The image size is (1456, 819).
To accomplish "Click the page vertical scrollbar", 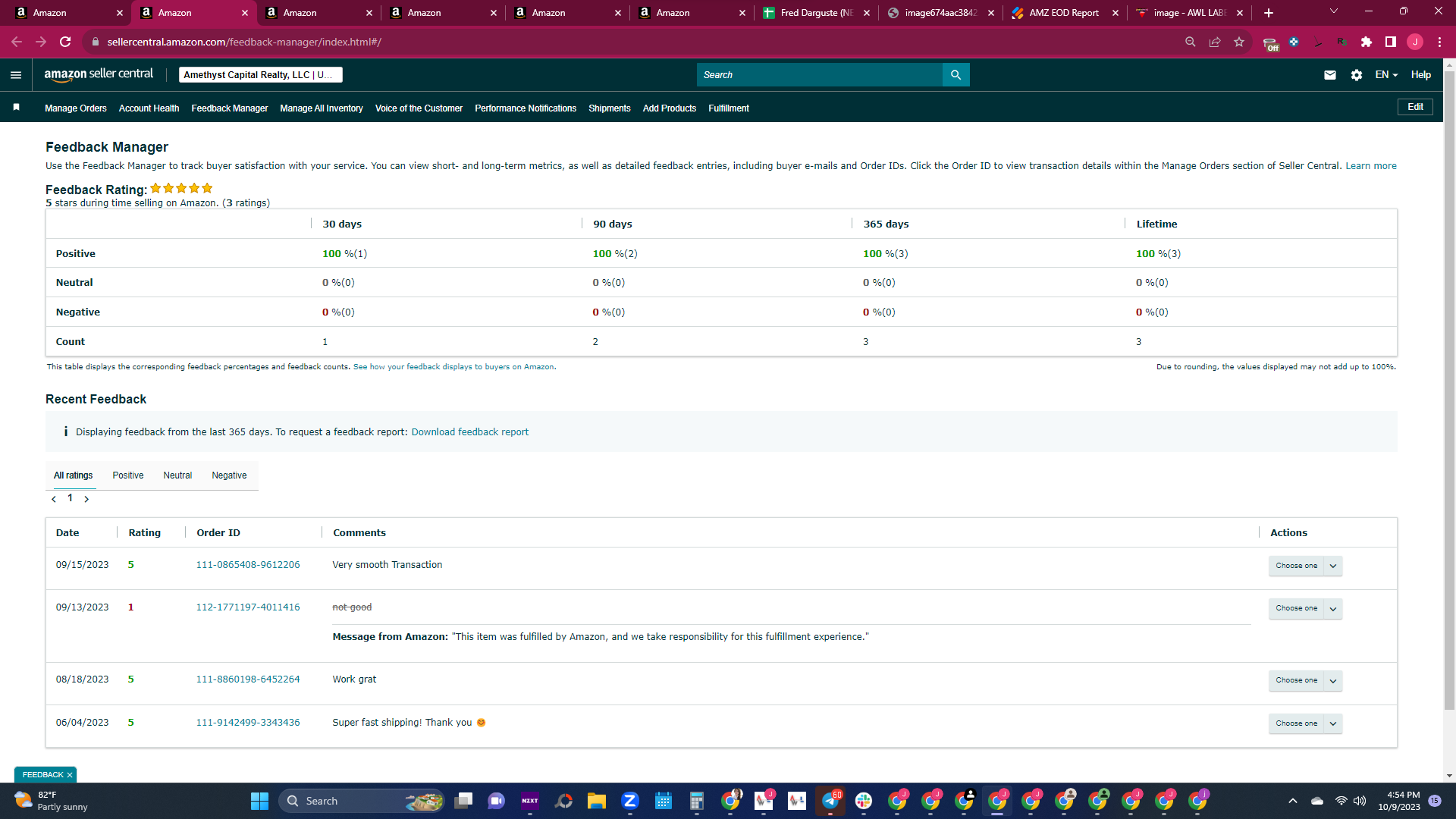I will tap(1449, 391).
